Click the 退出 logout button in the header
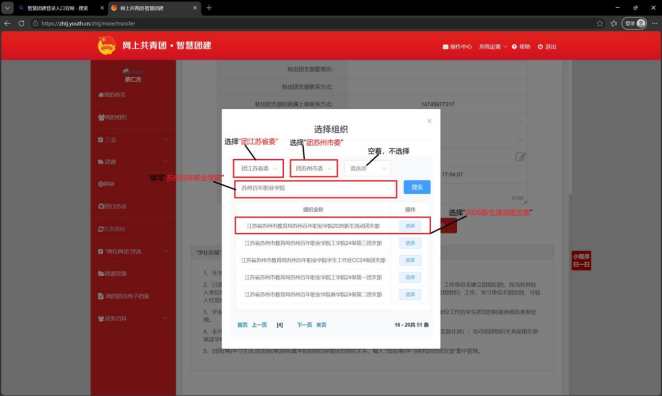This screenshot has height=396, width=662. [x=547, y=47]
